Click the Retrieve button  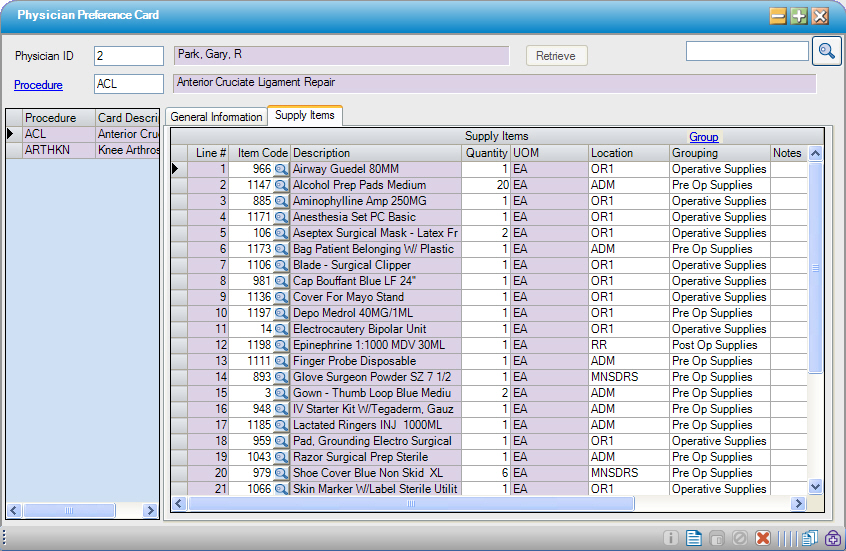(x=556, y=56)
